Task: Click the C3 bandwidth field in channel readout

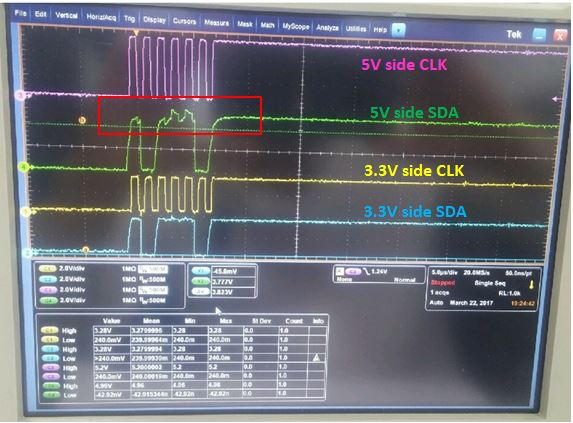Action: (153, 290)
